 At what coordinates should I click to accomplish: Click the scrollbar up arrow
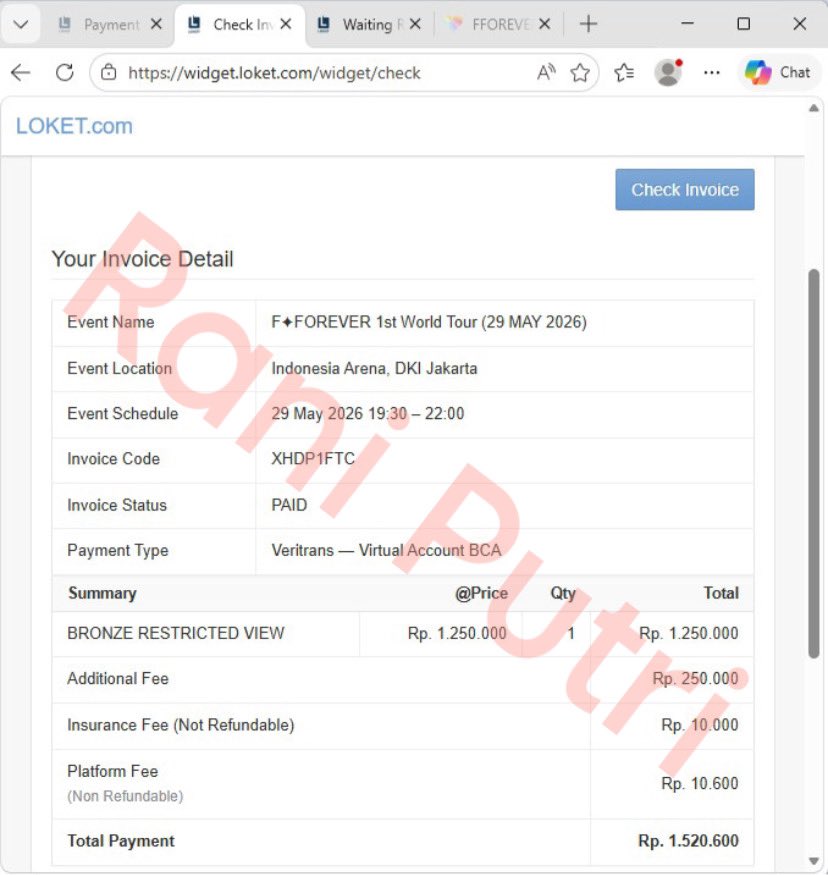tap(813, 108)
